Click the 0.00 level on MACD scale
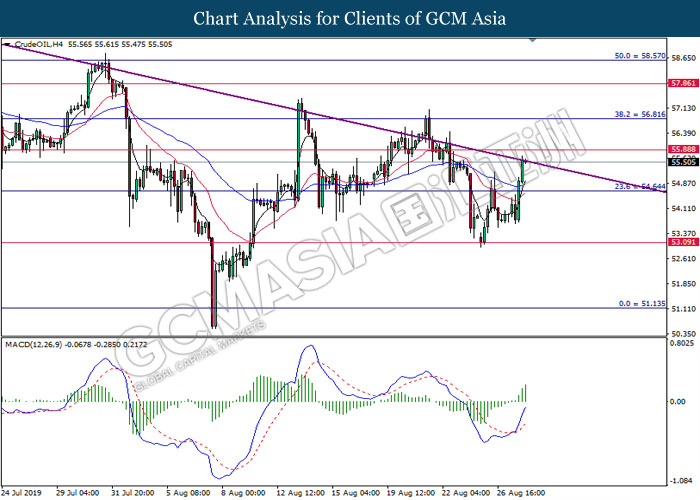This screenshot has height=500, width=700. pyautogui.click(x=678, y=402)
